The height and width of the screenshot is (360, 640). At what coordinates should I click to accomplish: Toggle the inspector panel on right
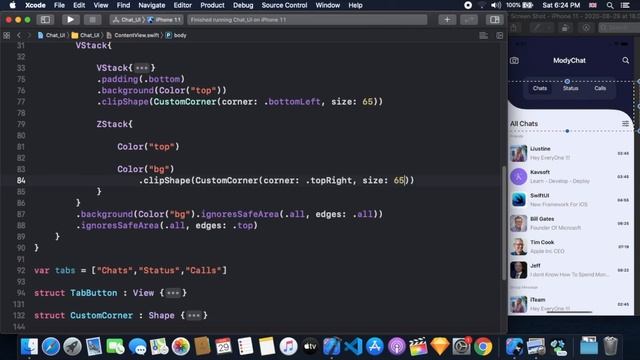pos(495,20)
